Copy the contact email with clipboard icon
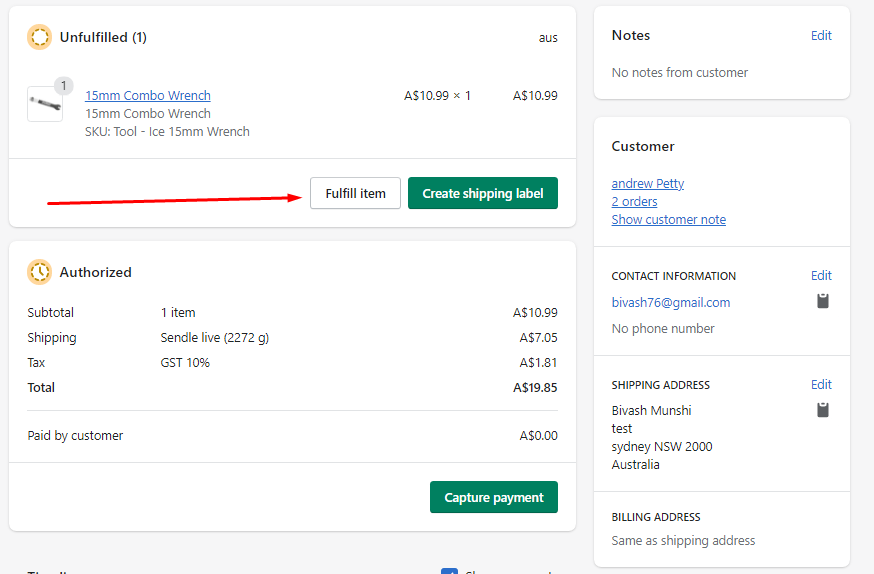The height and width of the screenshot is (574, 874). click(x=823, y=301)
